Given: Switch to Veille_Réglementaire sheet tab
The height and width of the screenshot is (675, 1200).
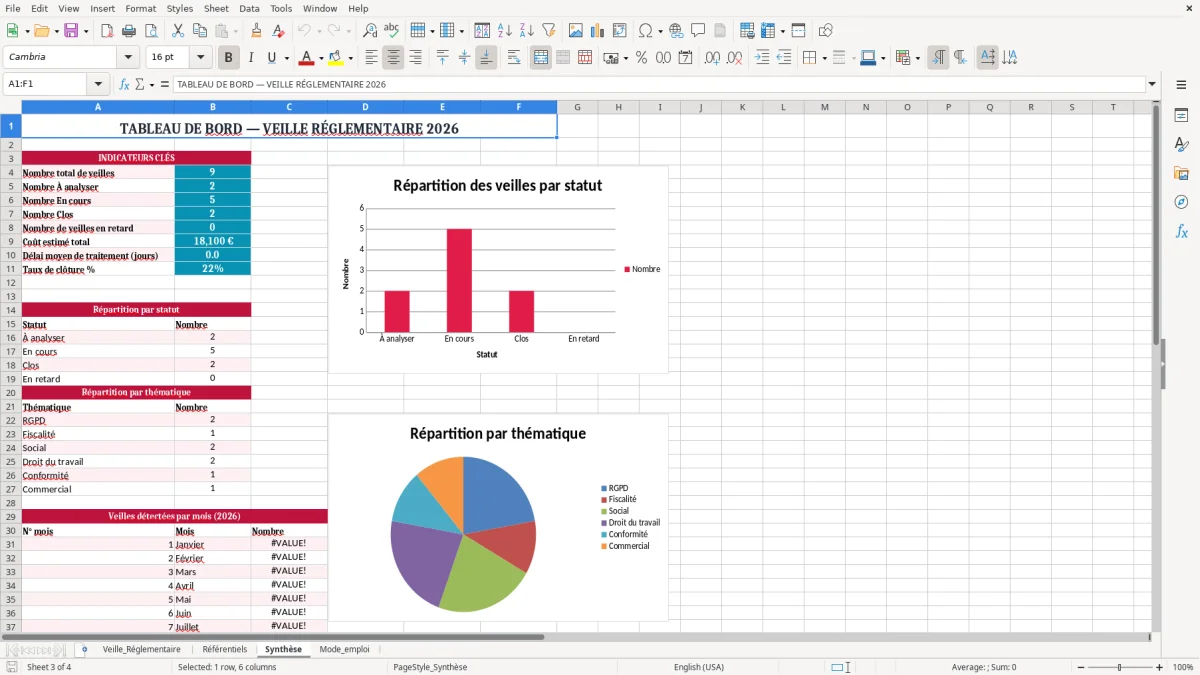Looking at the screenshot, I should 142,649.
